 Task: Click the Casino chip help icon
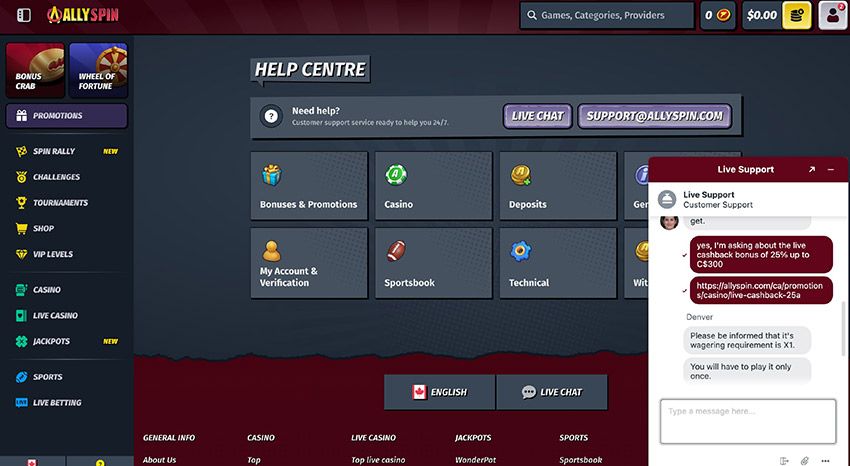(x=396, y=175)
